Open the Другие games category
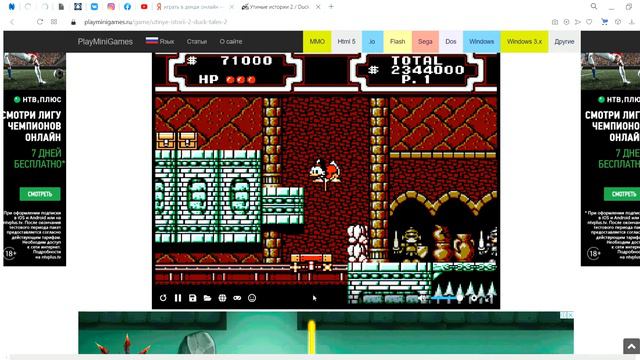 [x=564, y=42]
